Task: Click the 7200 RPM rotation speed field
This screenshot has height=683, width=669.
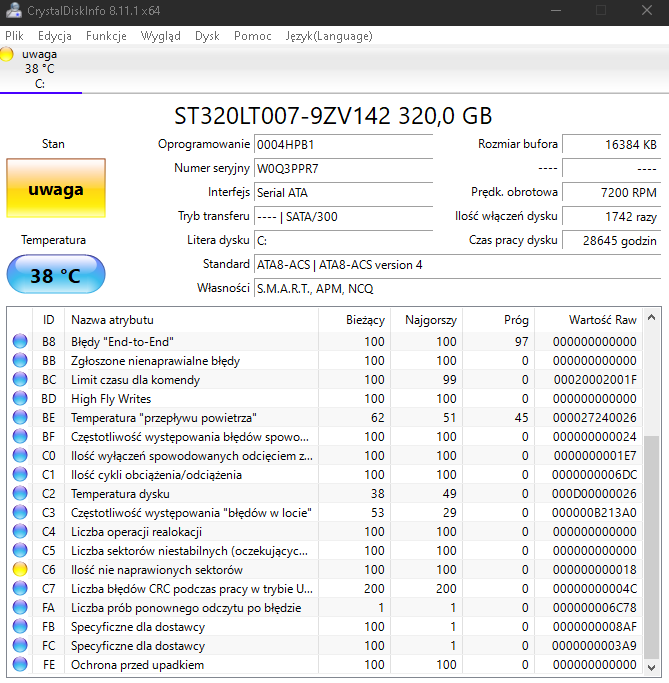Action: pyautogui.click(x=612, y=193)
